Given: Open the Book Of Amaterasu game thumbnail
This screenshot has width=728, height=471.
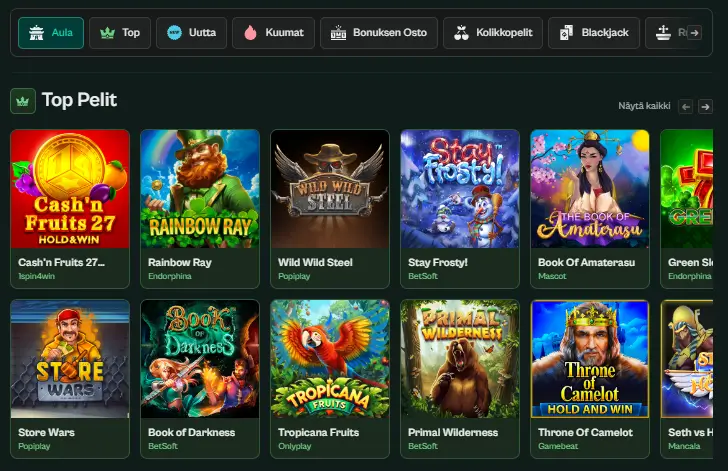Looking at the screenshot, I should pos(590,189).
